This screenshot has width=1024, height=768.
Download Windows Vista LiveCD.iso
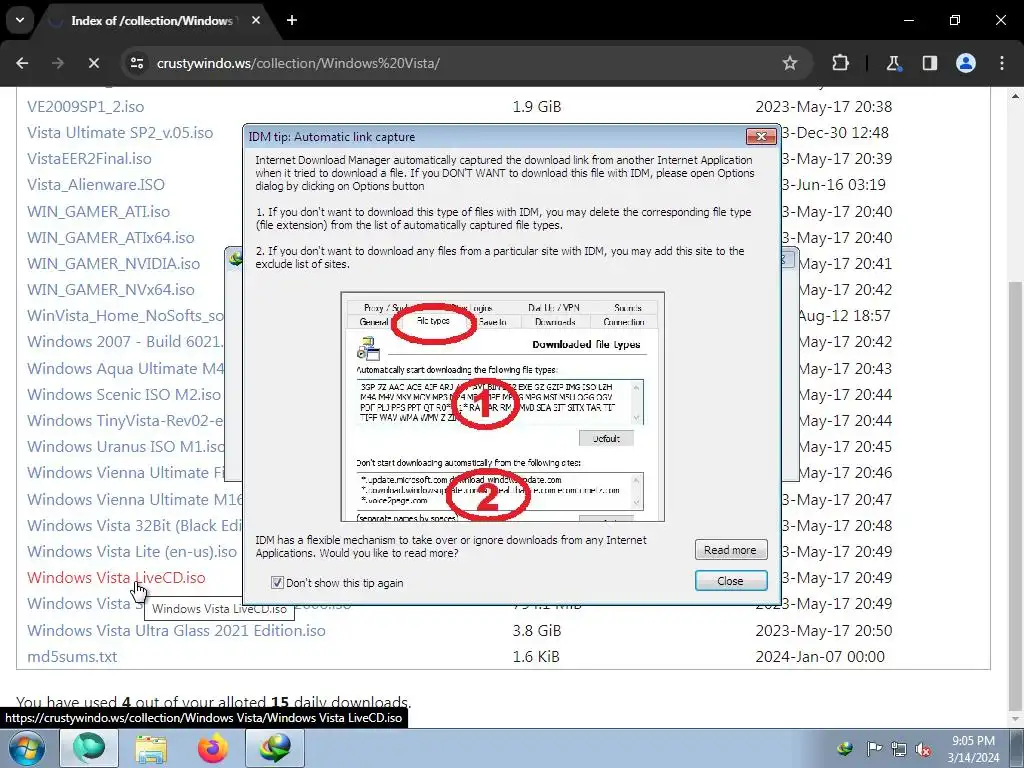click(116, 578)
